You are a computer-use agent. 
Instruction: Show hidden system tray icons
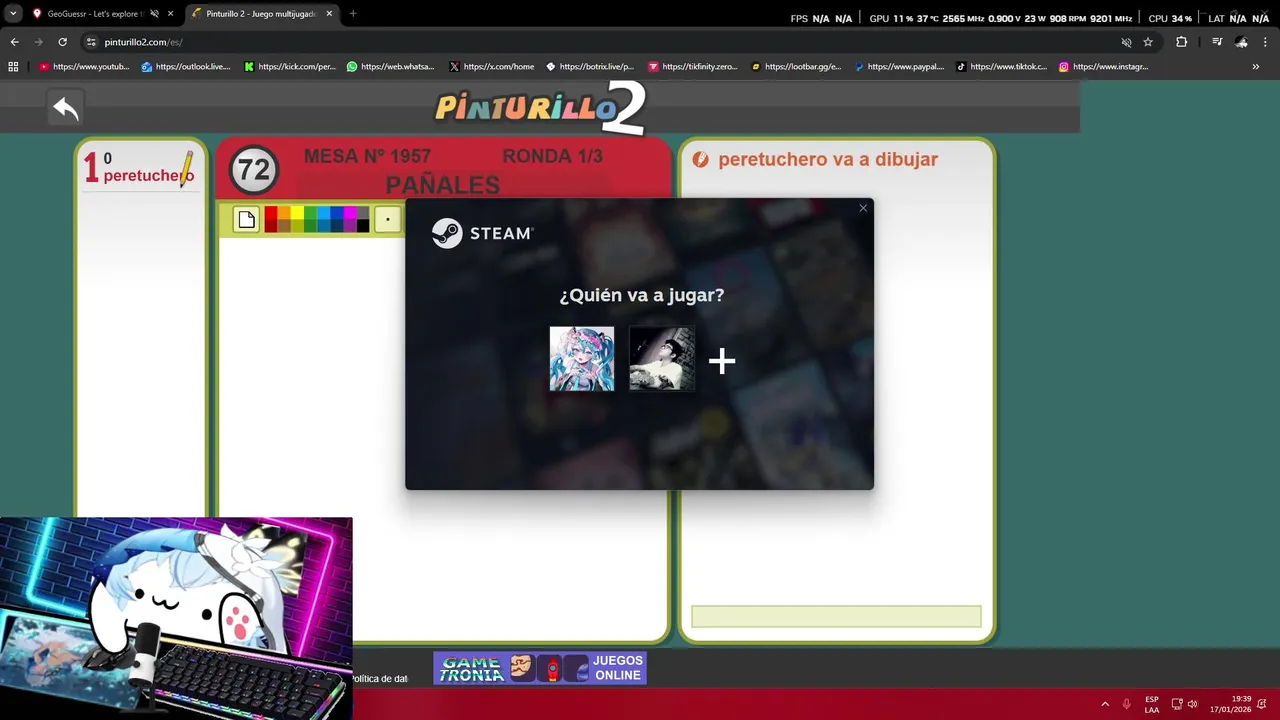point(1105,704)
